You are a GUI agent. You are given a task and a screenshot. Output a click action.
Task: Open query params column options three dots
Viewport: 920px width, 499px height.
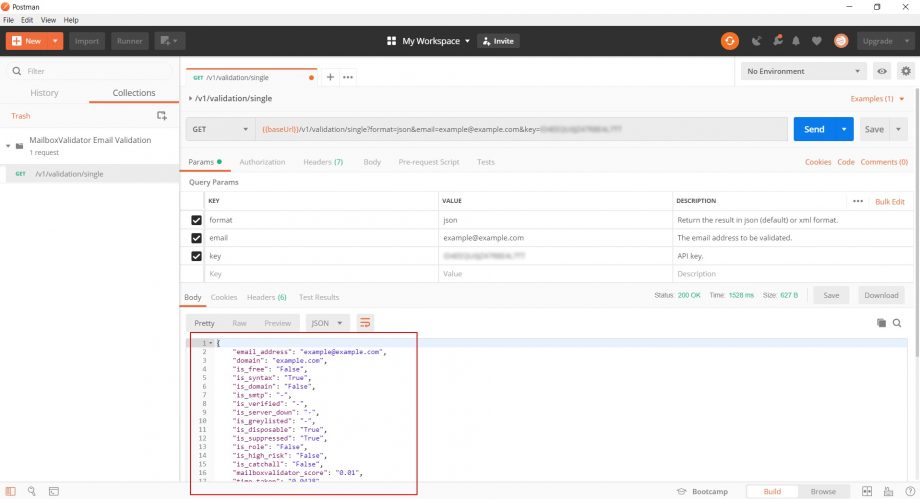(x=858, y=201)
